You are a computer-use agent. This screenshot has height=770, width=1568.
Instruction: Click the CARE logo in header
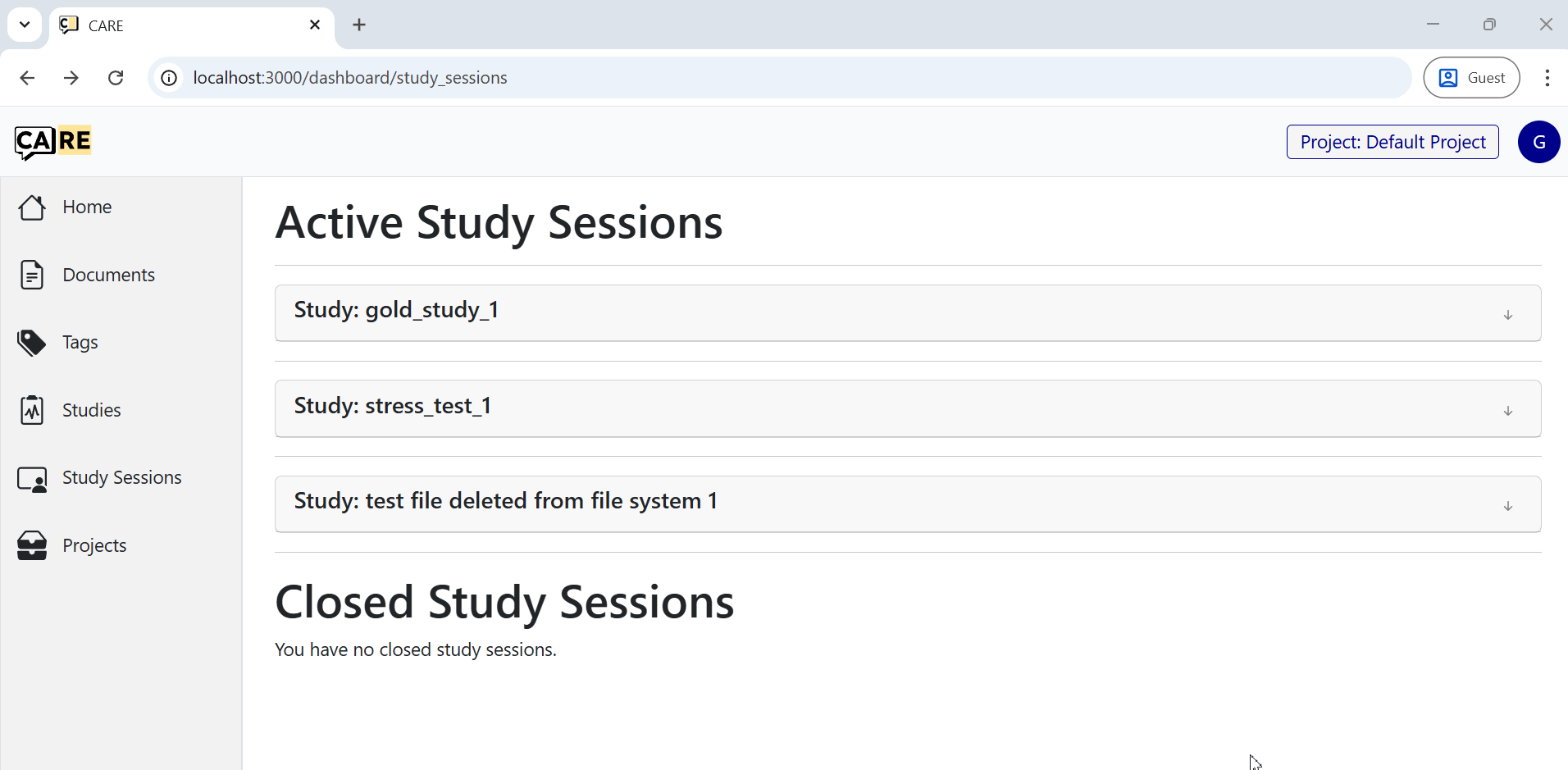(52, 142)
